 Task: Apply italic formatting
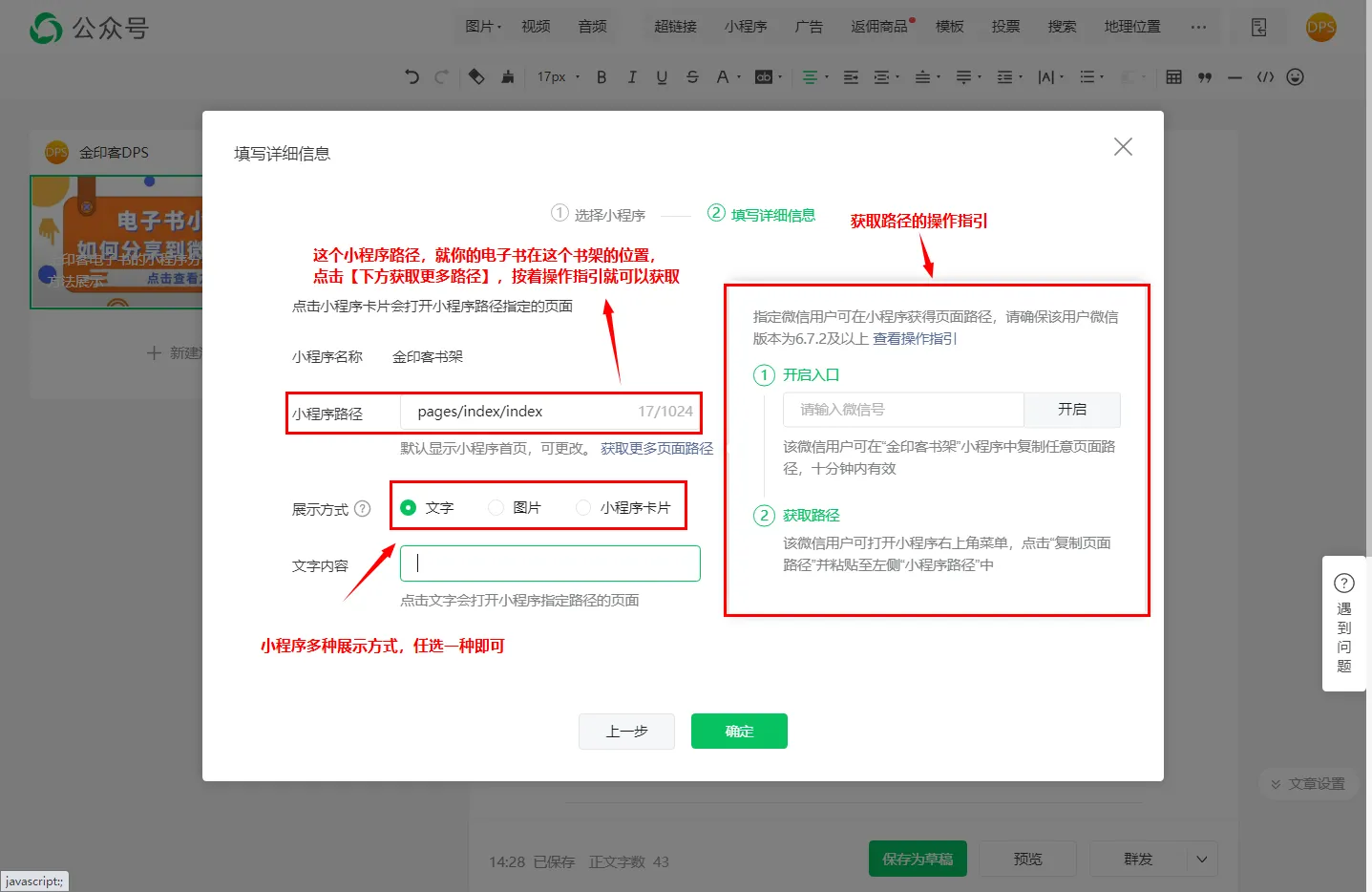pos(631,77)
